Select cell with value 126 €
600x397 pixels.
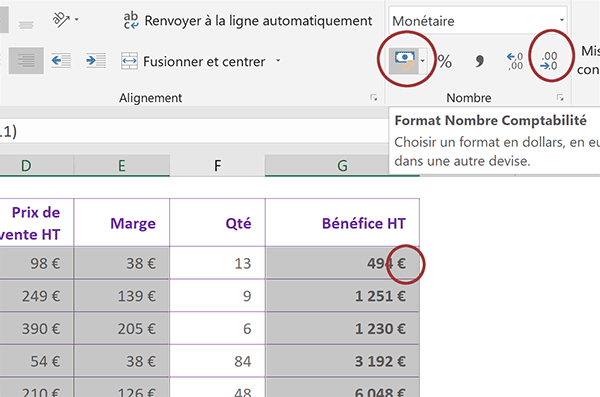point(122,388)
